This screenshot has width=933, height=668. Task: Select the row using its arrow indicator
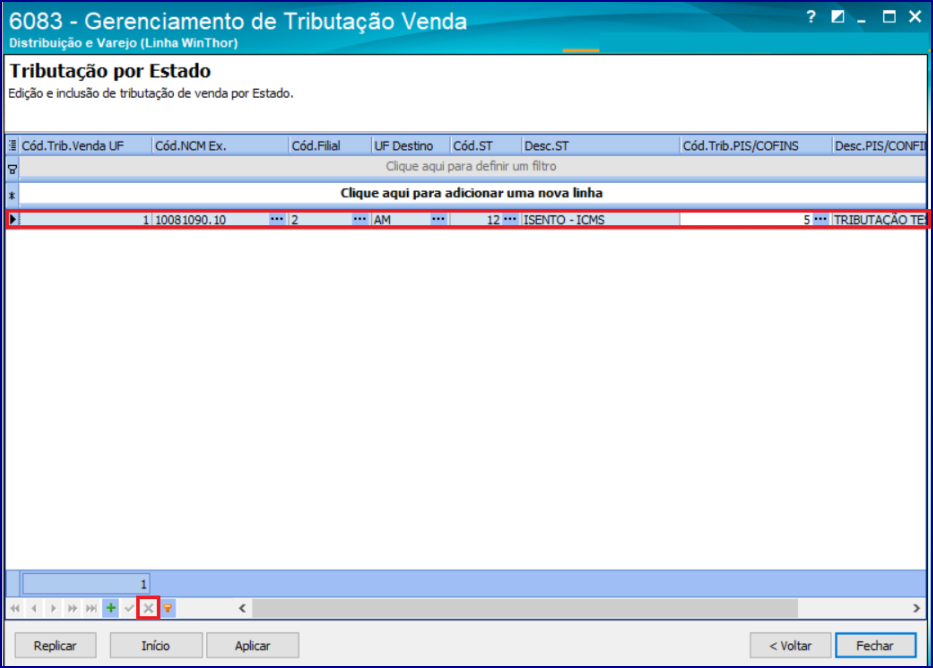(12, 219)
